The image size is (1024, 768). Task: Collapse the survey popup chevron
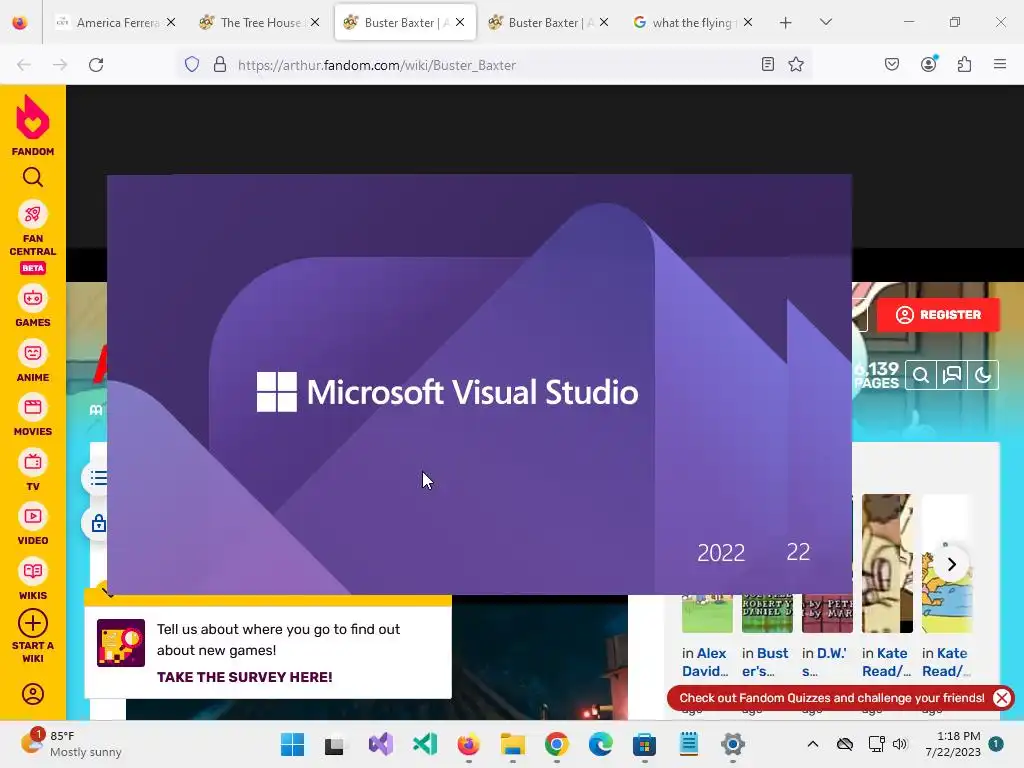pyautogui.click(x=108, y=593)
